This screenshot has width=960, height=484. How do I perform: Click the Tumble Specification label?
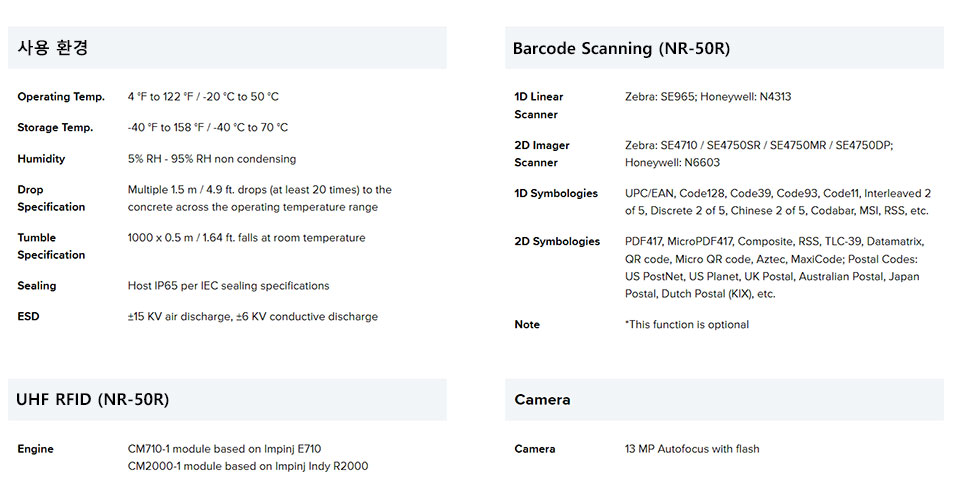(x=51, y=246)
